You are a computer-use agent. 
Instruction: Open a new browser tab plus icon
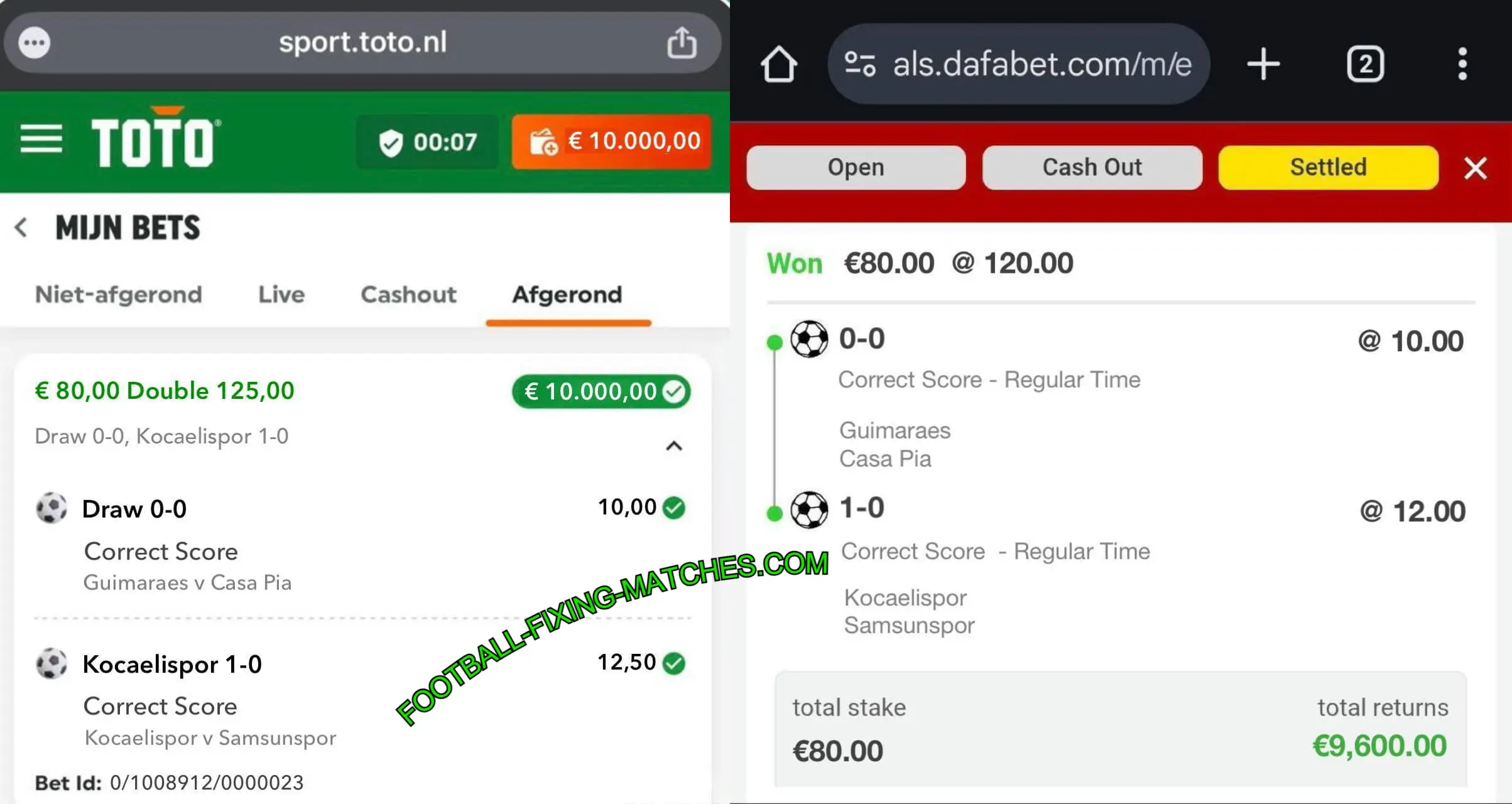[x=1263, y=64]
